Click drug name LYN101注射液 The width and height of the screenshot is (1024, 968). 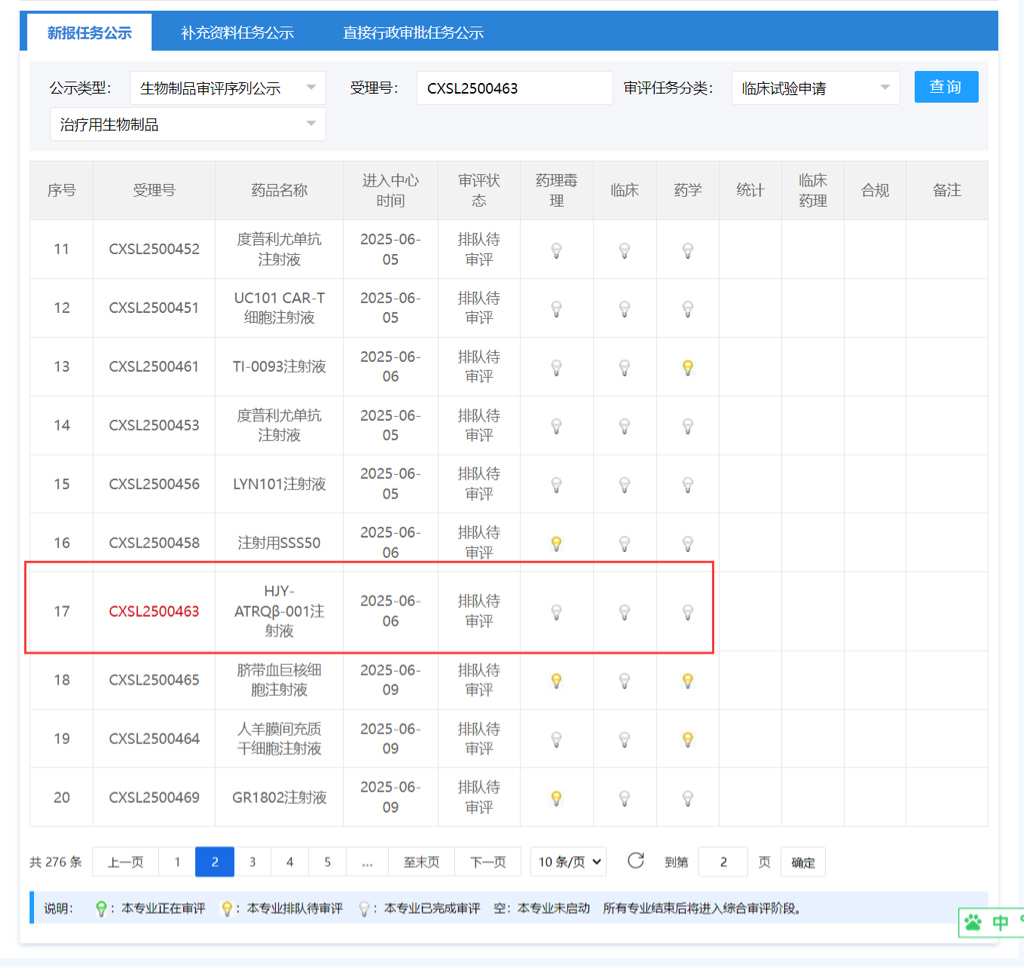point(280,484)
